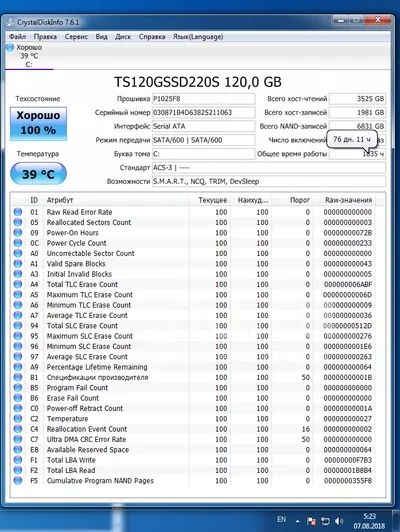Click the taskbar clock 5:23
This screenshot has height=532, width=400.
pos(369,516)
